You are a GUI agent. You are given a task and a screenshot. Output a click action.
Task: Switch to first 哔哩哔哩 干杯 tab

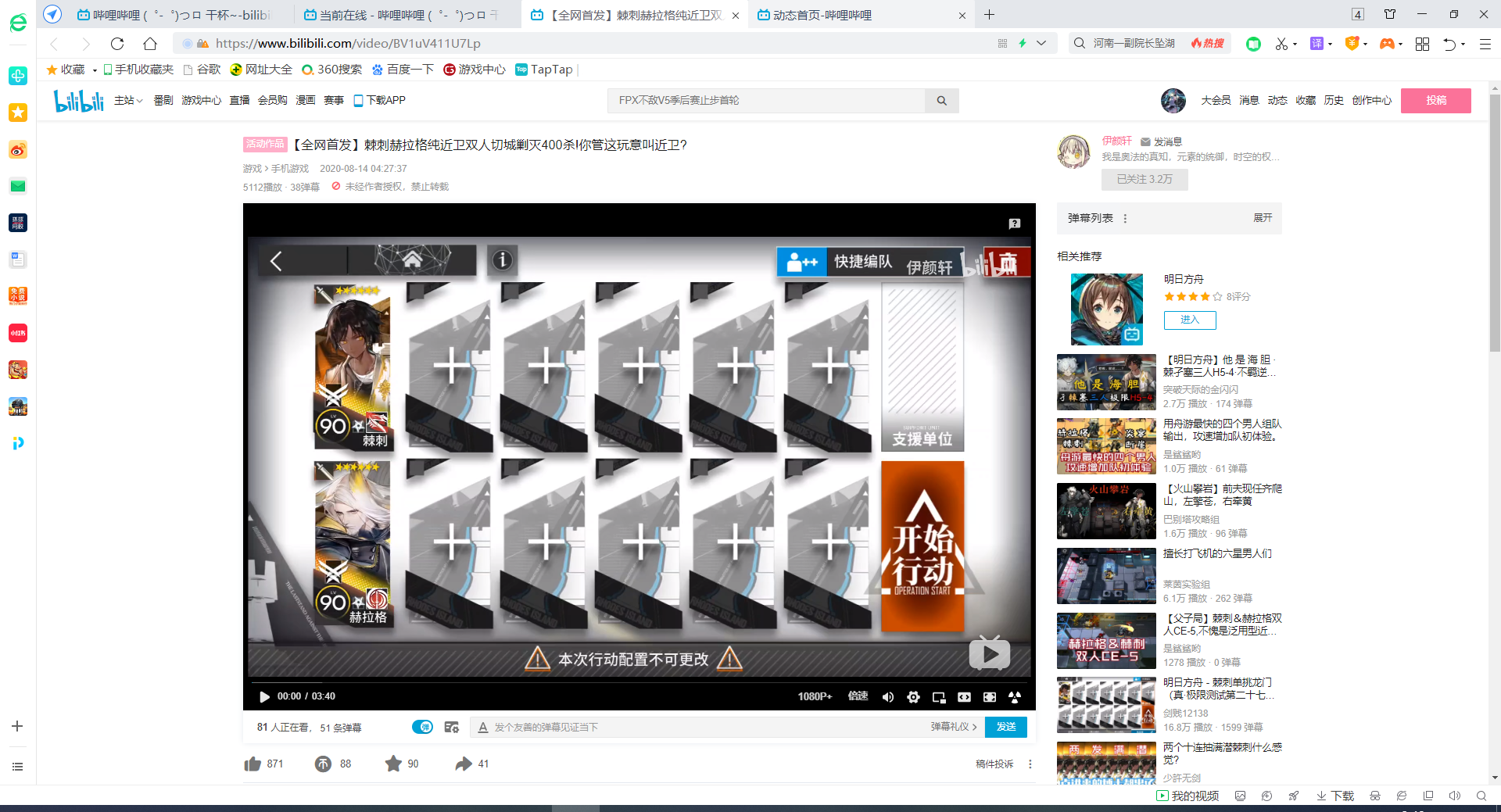pyautogui.click(x=180, y=15)
